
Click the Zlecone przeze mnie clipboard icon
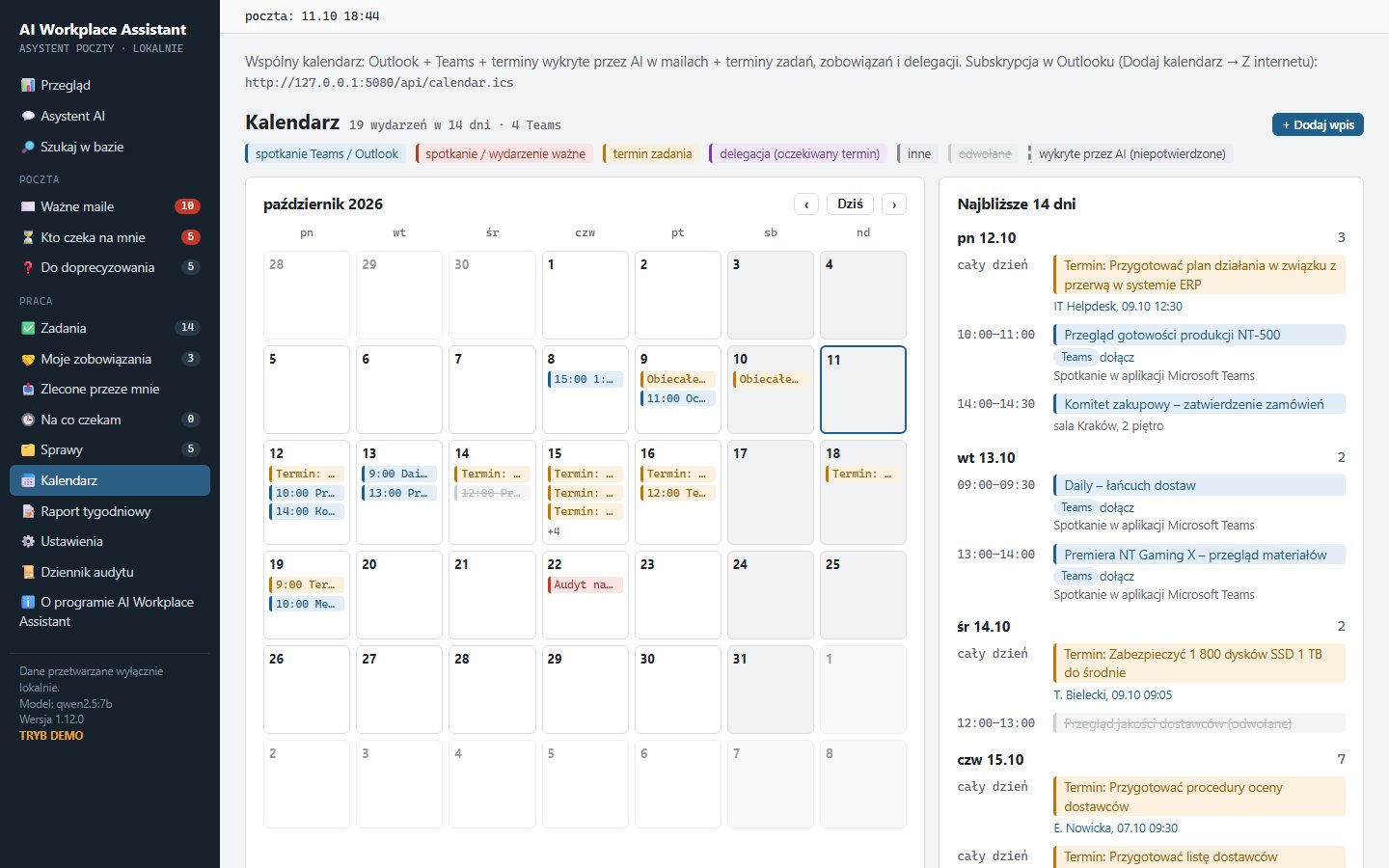pyautogui.click(x=28, y=389)
